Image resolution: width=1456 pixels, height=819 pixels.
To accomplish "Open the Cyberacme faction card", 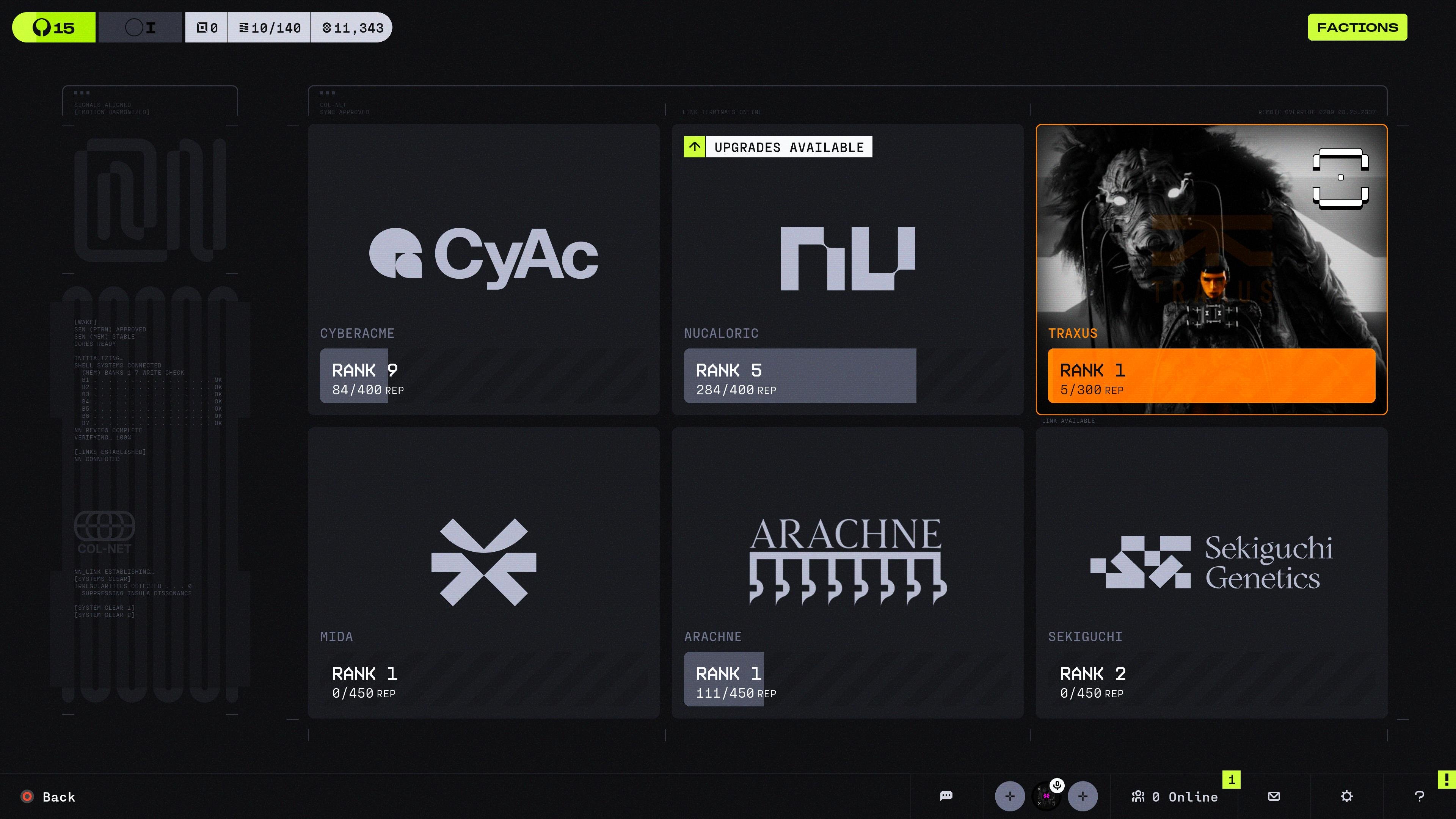I will pyautogui.click(x=483, y=270).
